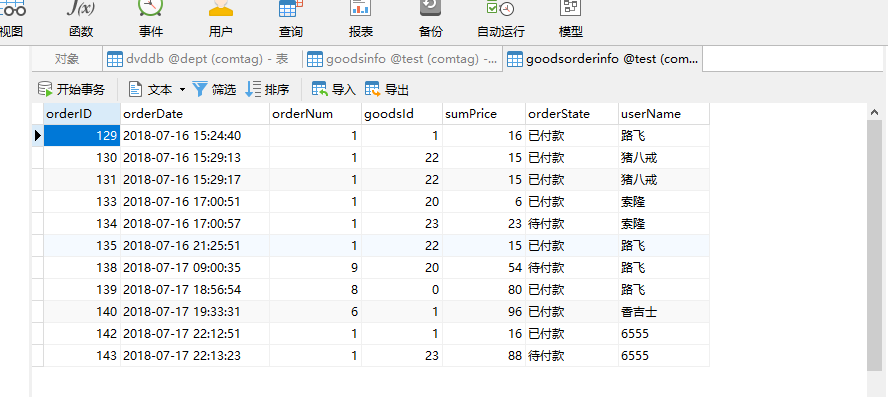Switch to the 对象 tab
This screenshot has height=397, width=888.
tap(67, 59)
